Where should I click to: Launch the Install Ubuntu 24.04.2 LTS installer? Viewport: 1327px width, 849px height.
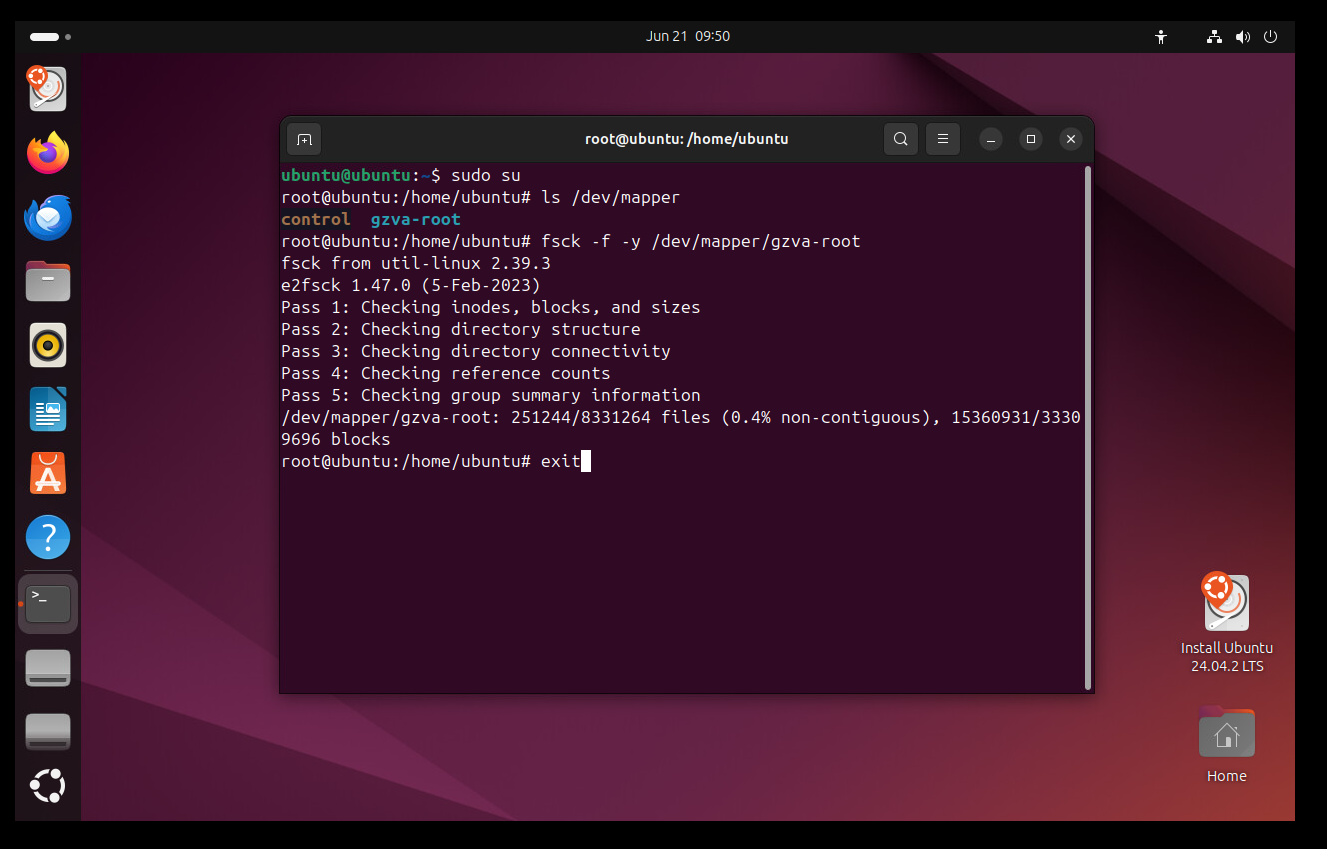pyautogui.click(x=1226, y=603)
